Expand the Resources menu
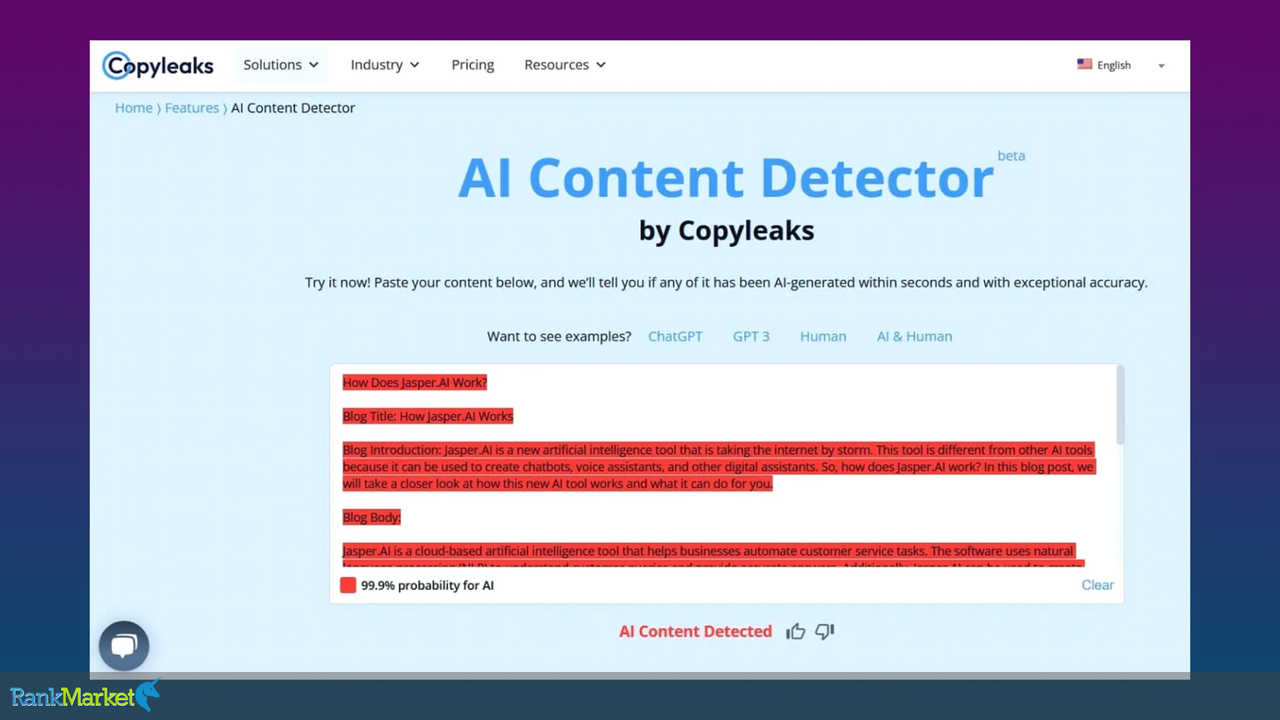Image resolution: width=1280 pixels, height=720 pixels. click(x=565, y=65)
